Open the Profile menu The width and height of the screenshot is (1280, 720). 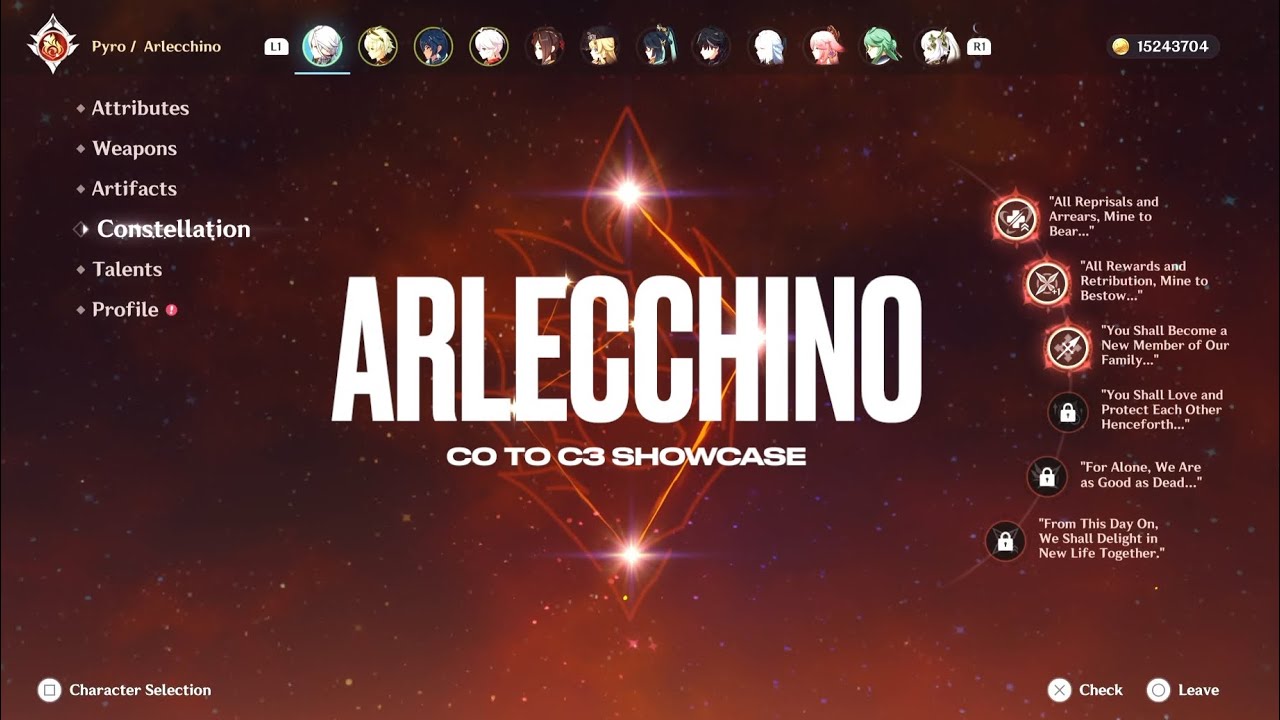[125, 309]
